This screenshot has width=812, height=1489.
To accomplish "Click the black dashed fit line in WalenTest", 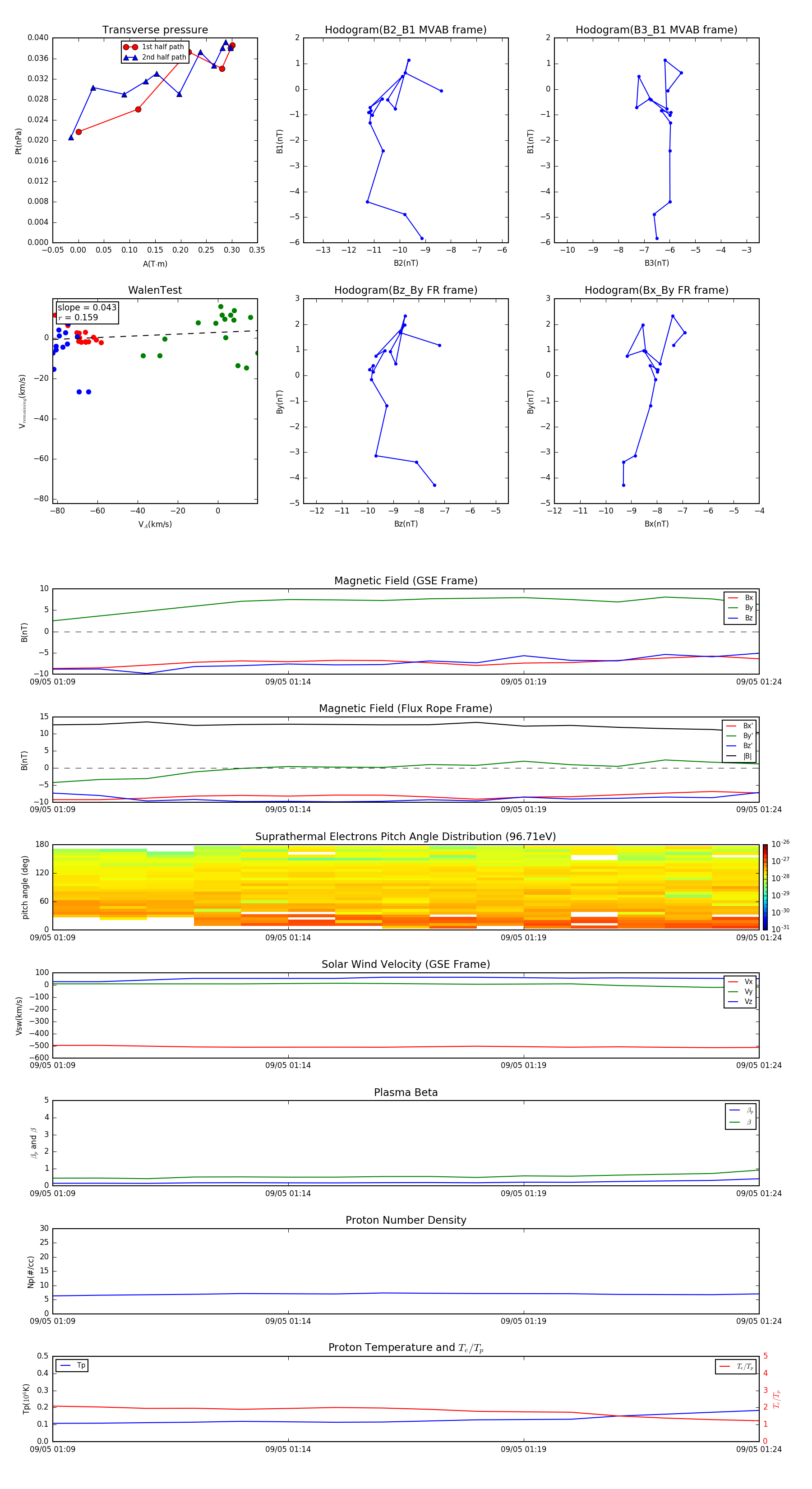I will (x=155, y=335).
